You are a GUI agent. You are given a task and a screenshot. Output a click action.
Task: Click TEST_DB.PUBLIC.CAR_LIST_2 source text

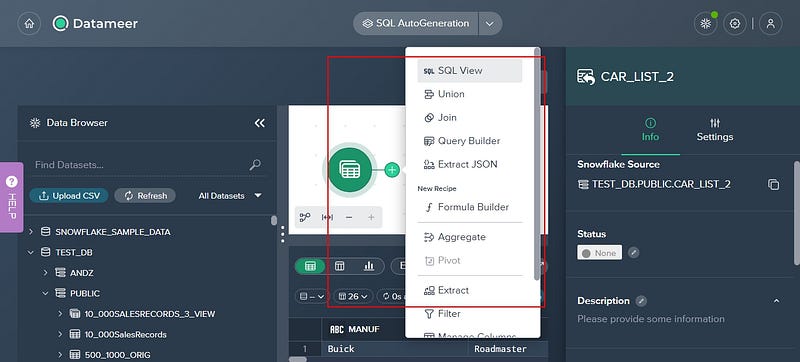(661, 185)
